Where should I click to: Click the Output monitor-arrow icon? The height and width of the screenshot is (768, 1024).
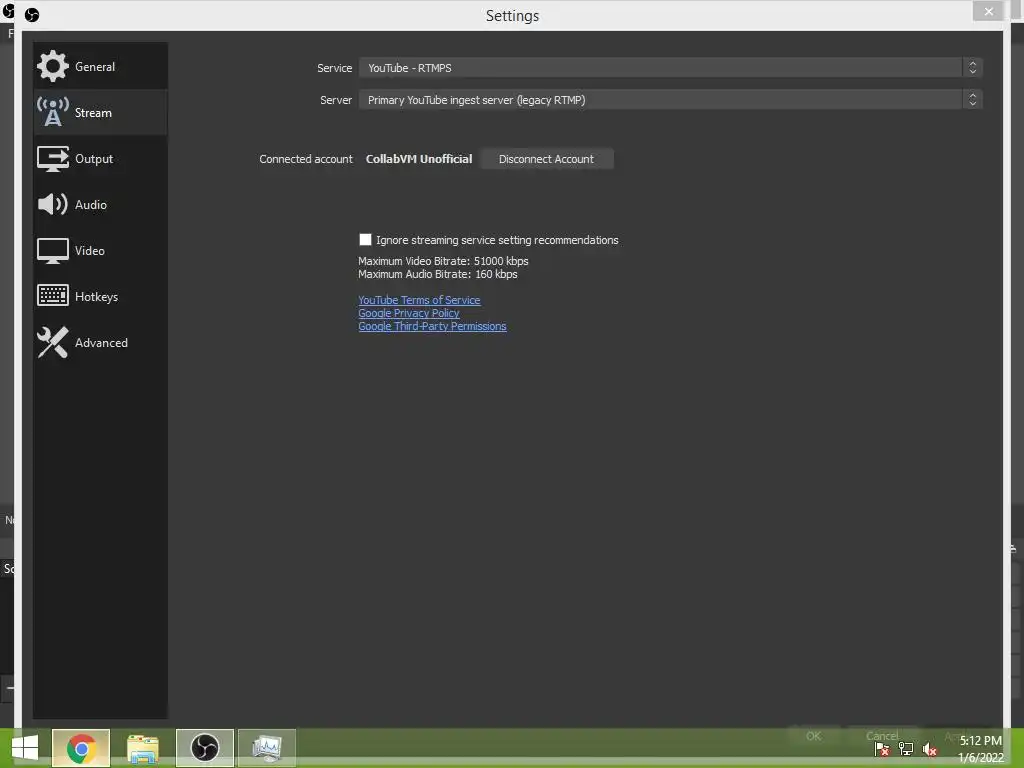pos(52,159)
